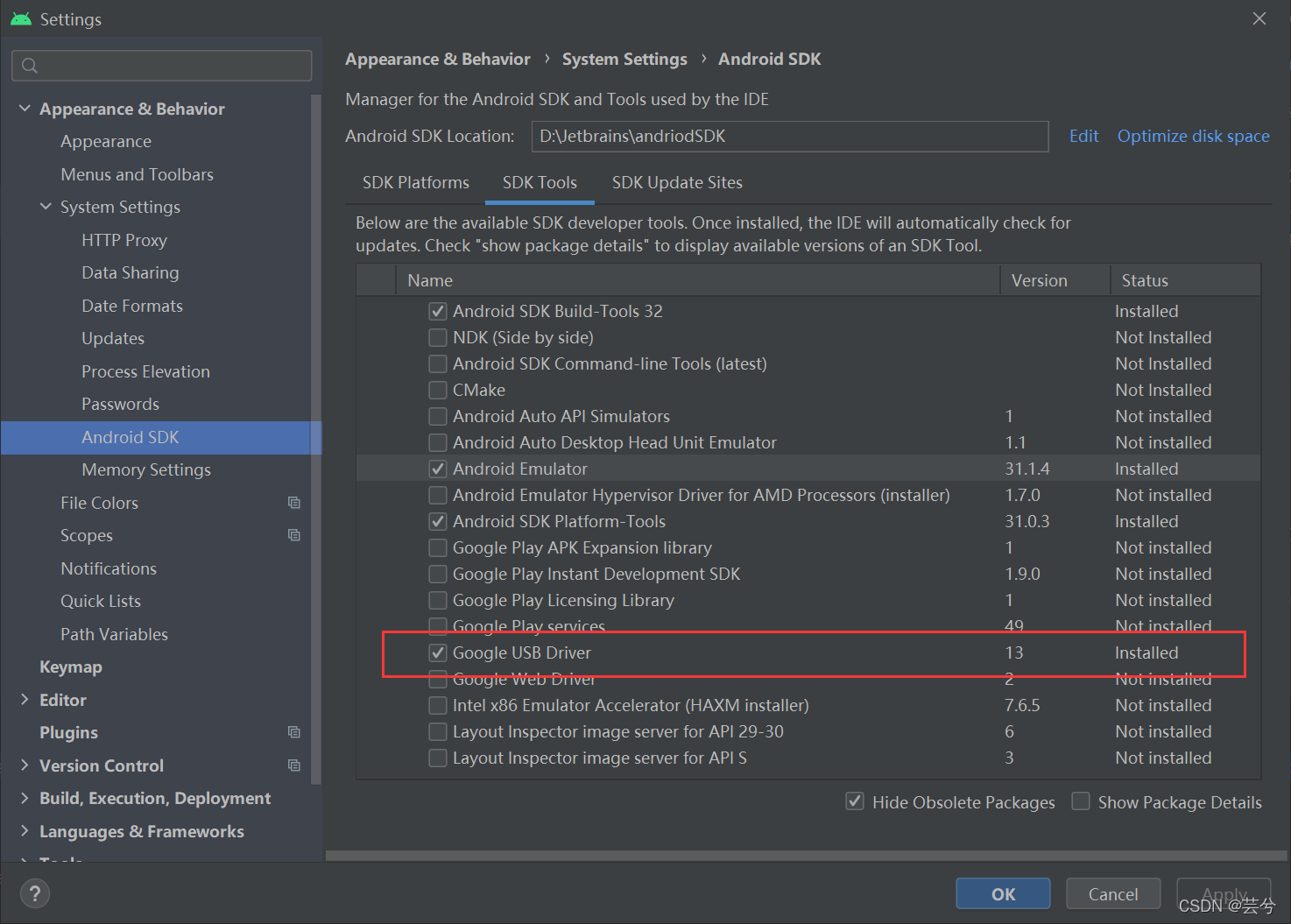Click the Name column header
The height and width of the screenshot is (924, 1291).
[697, 280]
